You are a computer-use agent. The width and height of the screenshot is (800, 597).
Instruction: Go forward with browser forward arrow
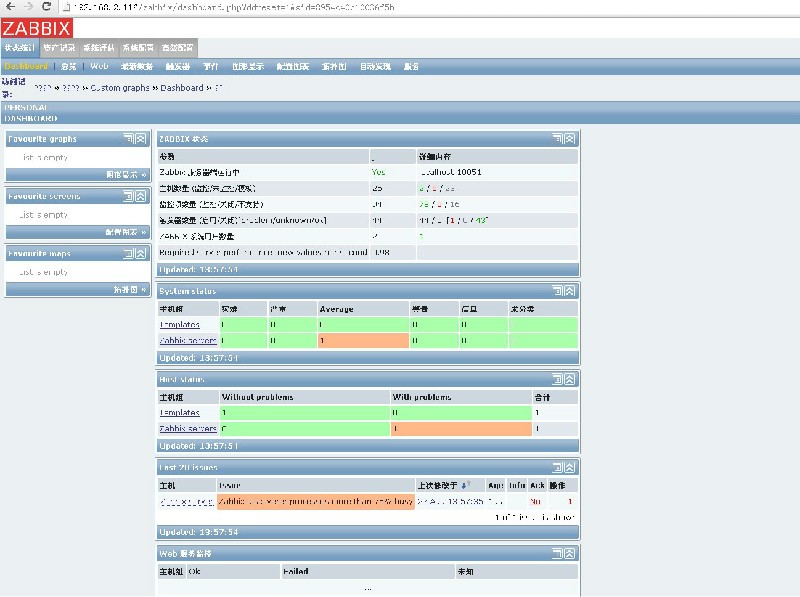pyautogui.click(x=28, y=7)
